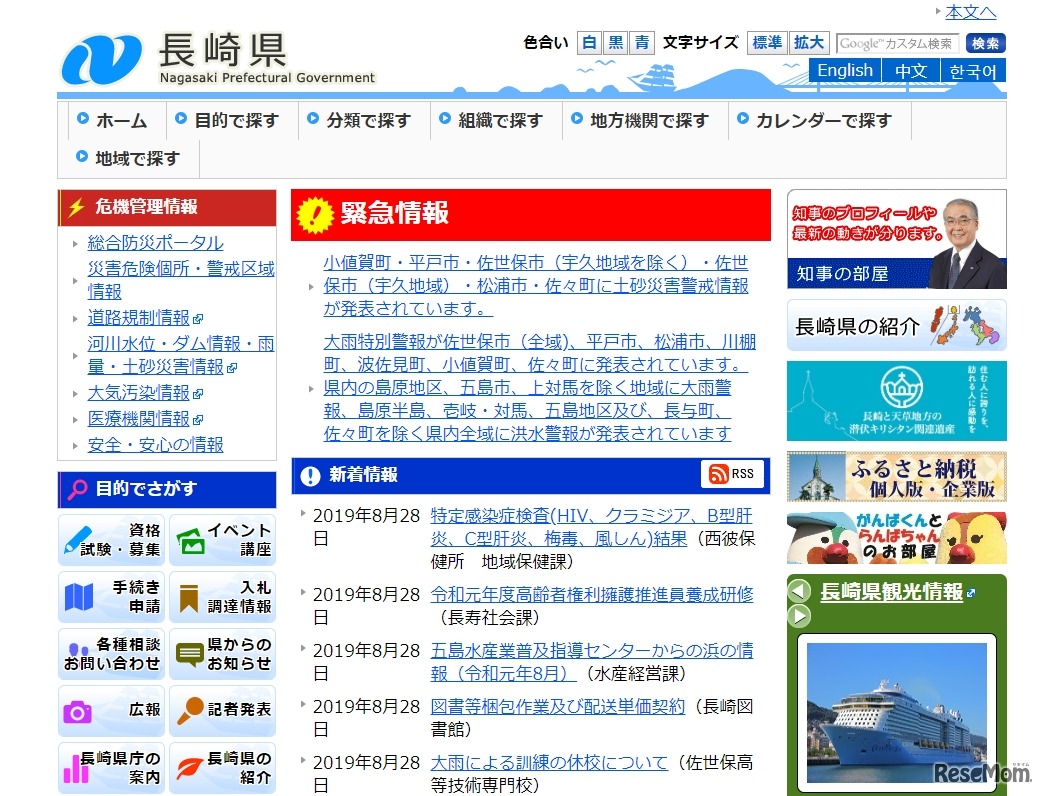
Task: Open 五島水産業普及指導センター news link
Action: tap(592, 661)
